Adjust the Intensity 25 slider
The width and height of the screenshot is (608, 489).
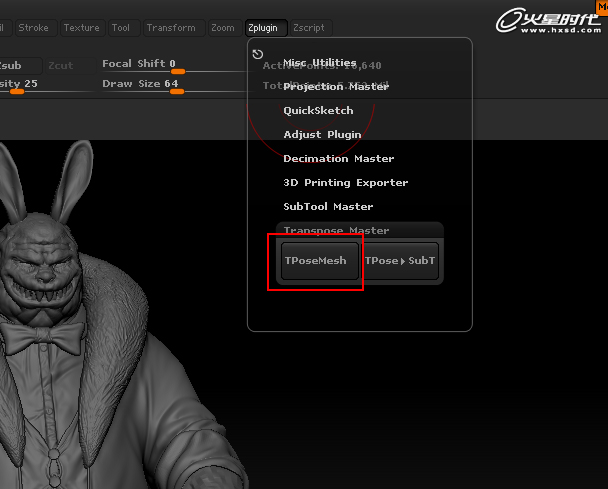47,86
